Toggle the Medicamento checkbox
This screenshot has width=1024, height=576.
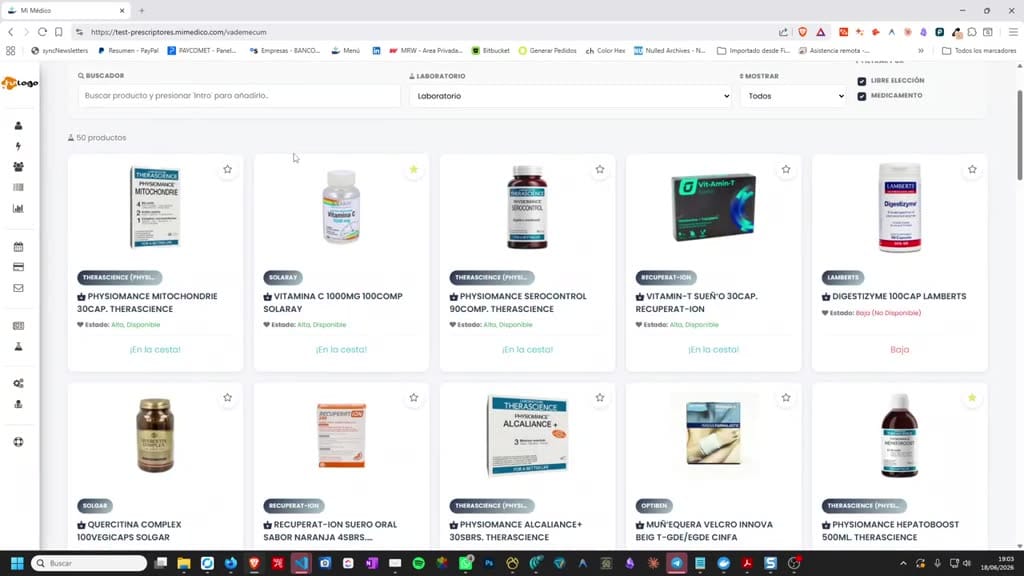[x=861, y=96]
